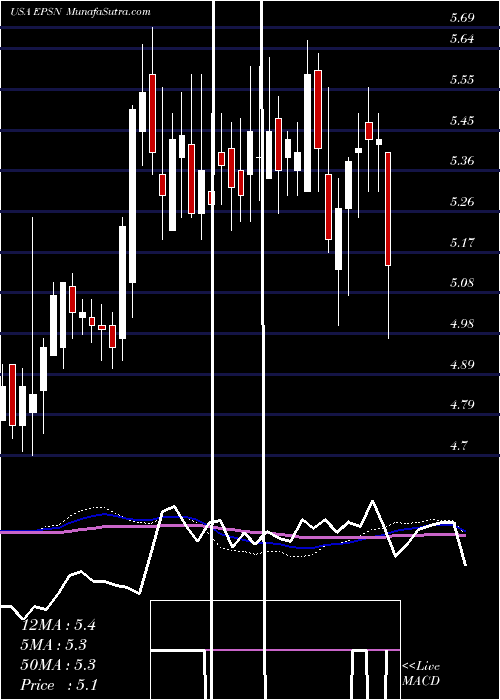
Task: Click the 'USA EPSN MunafaSutra.com' title text
Action: point(80,12)
